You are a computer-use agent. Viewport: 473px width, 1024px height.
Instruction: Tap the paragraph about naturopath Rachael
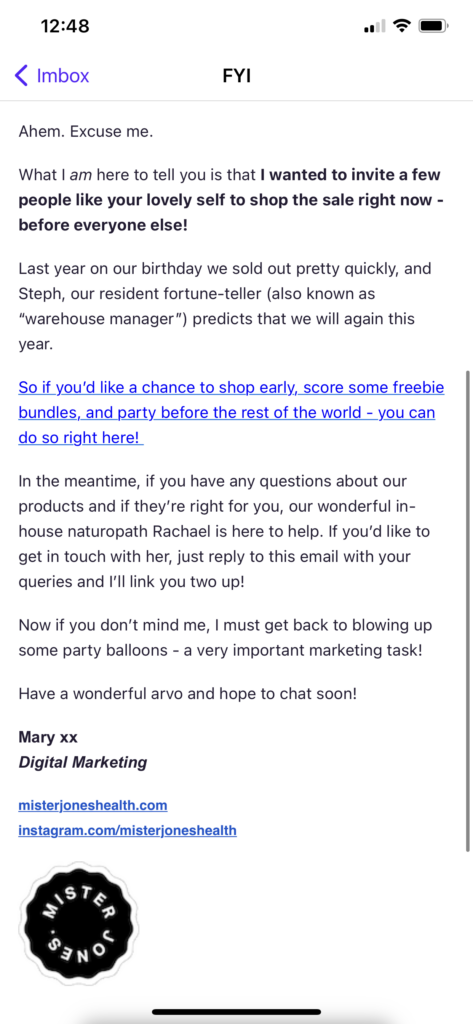coord(224,532)
